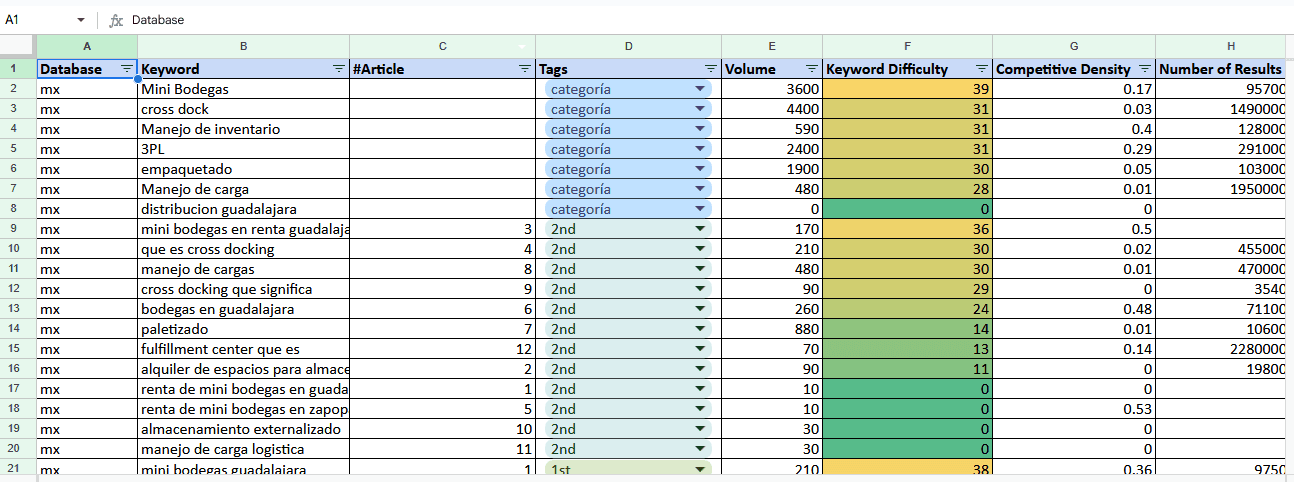Image resolution: width=1294 pixels, height=482 pixels.
Task: Click the Competitive Density filter icon
Action: tap(1145, 69)
